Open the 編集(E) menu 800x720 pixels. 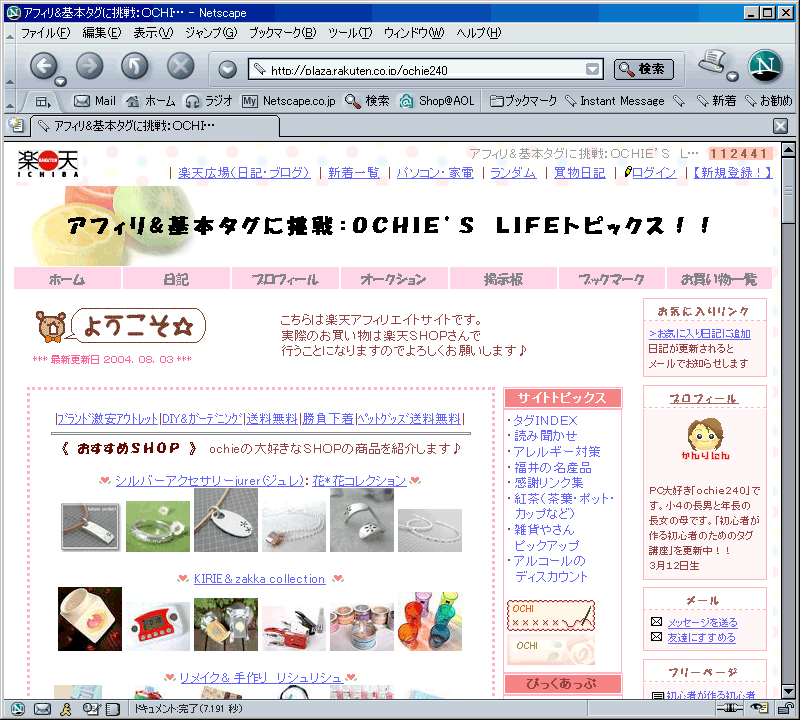[102, 33]
